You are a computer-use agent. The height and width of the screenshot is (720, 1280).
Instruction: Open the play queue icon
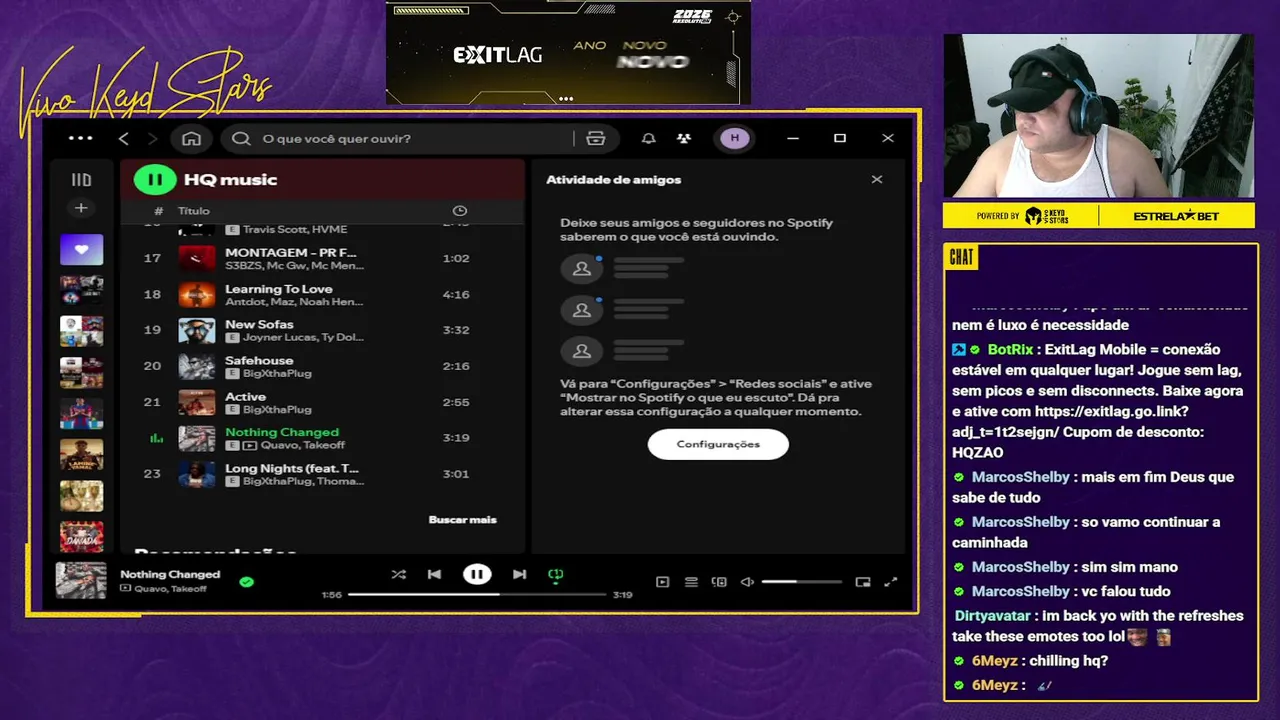click(x=691, y=582)
